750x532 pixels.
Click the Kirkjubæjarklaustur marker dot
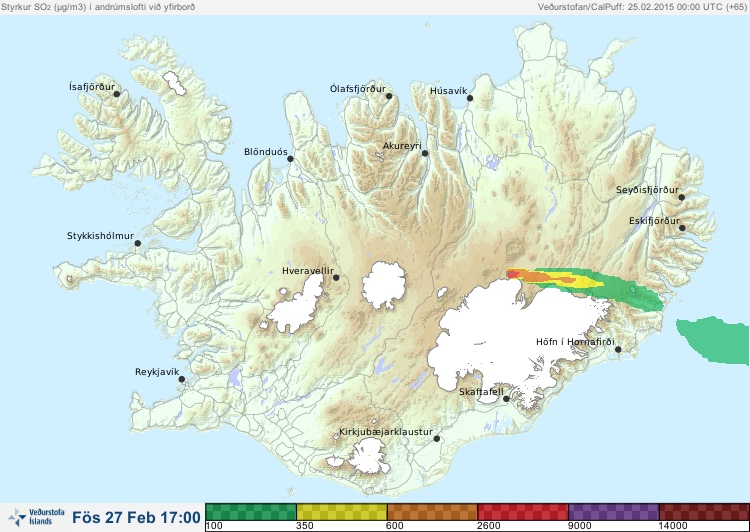[x=436, y=439]
